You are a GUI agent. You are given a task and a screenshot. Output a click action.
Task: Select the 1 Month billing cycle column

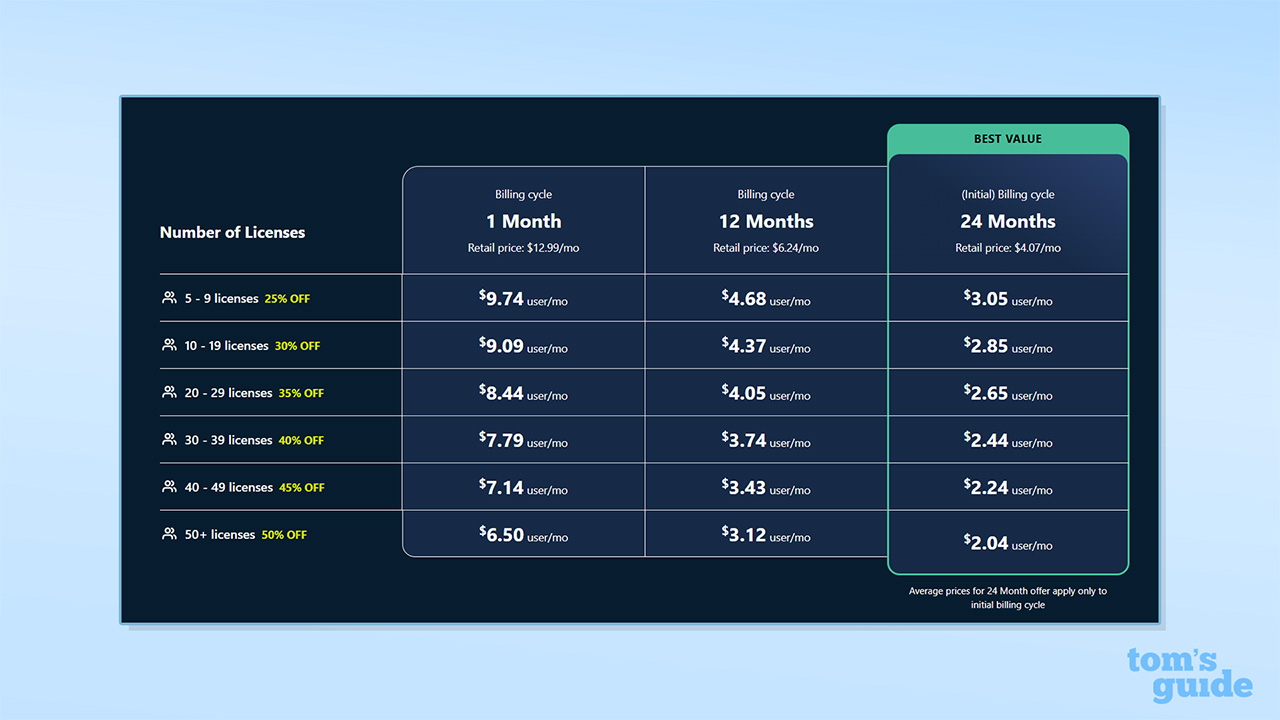pos(523,221)
